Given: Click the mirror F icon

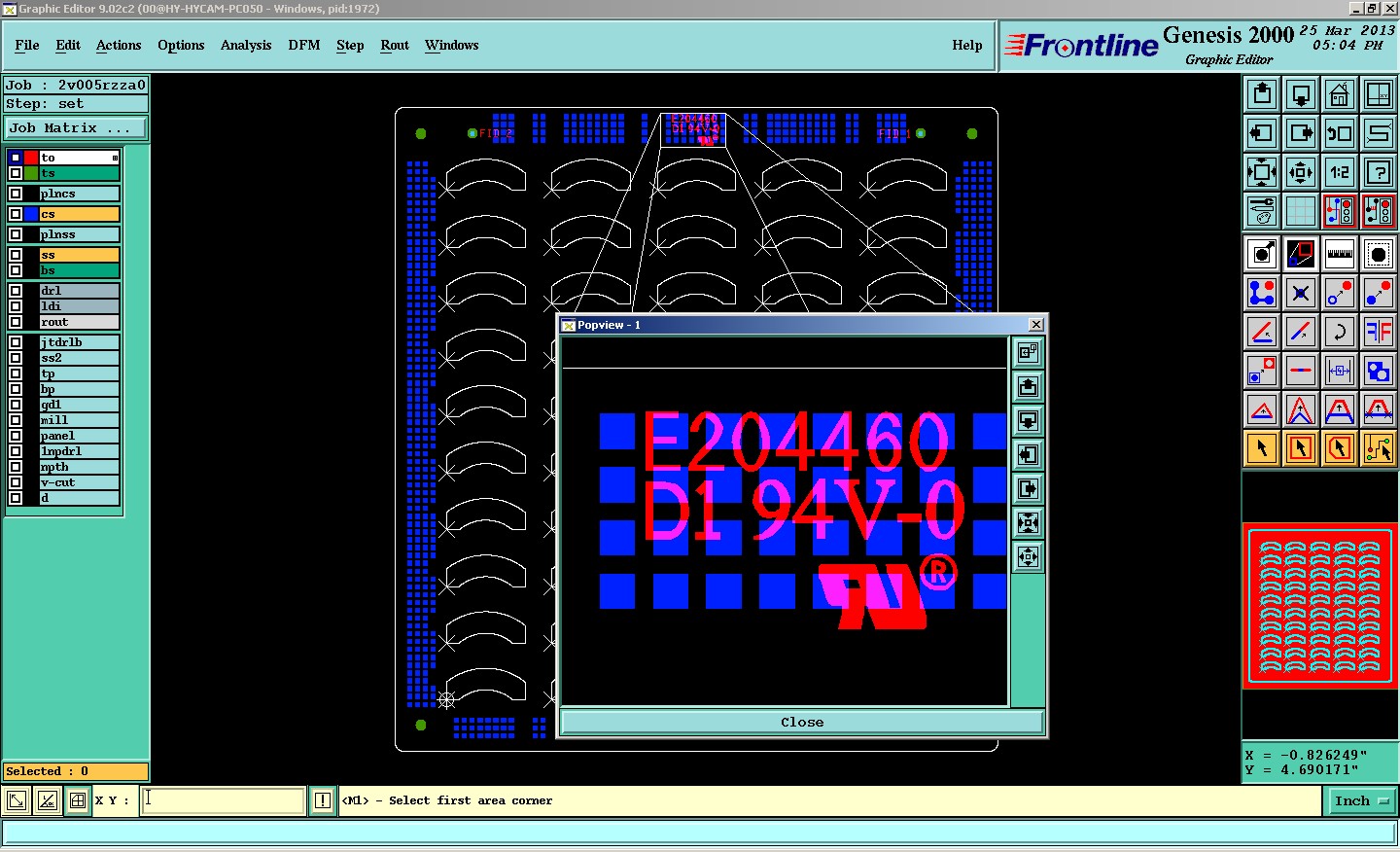Looking at the screenshot, I should [1379, 332].
